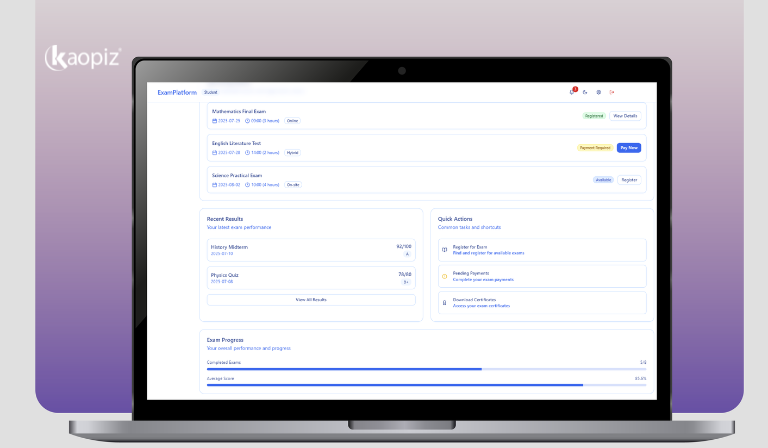Click the calendar icon on Mathematics Final Exam row
The image size is (768, 448).
click(214, 121)
